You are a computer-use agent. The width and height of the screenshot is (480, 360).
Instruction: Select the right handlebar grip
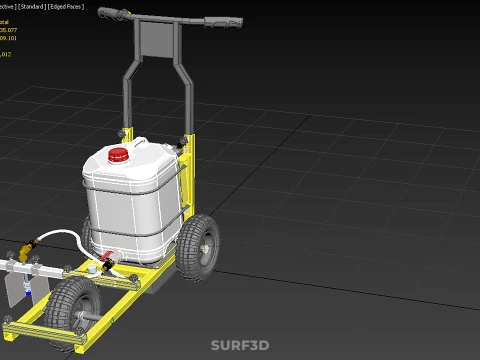(224, 22)
